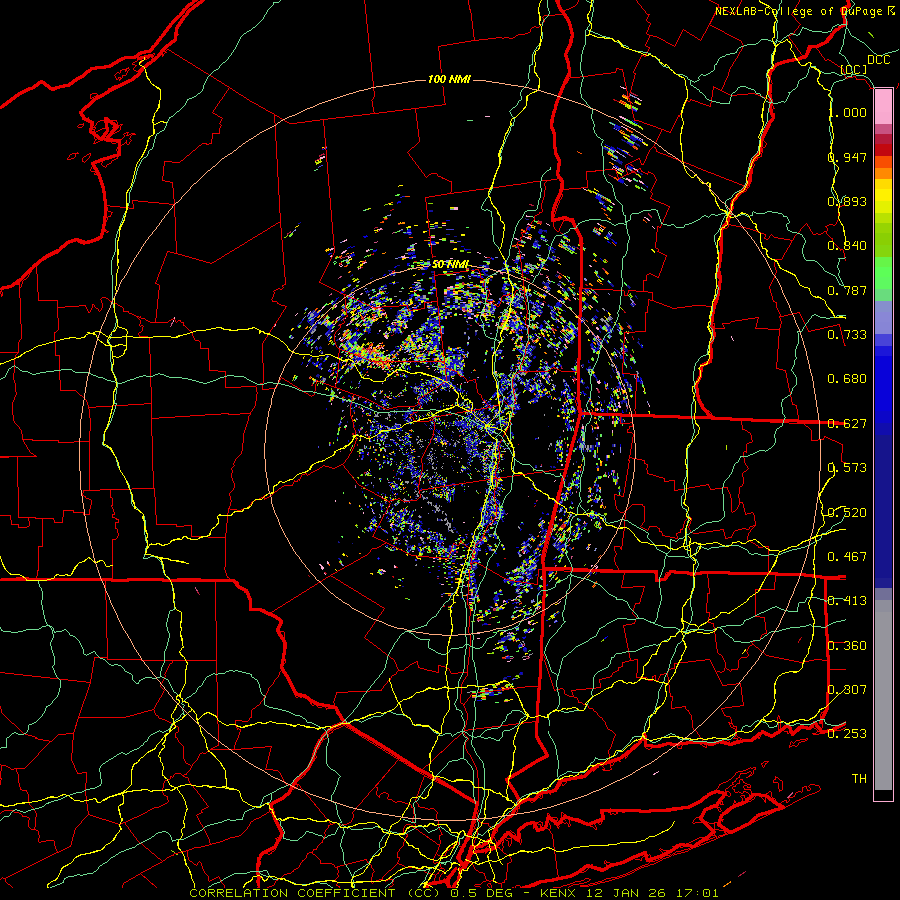Click the 100 NMI range ring label

(x=449, y=79)
